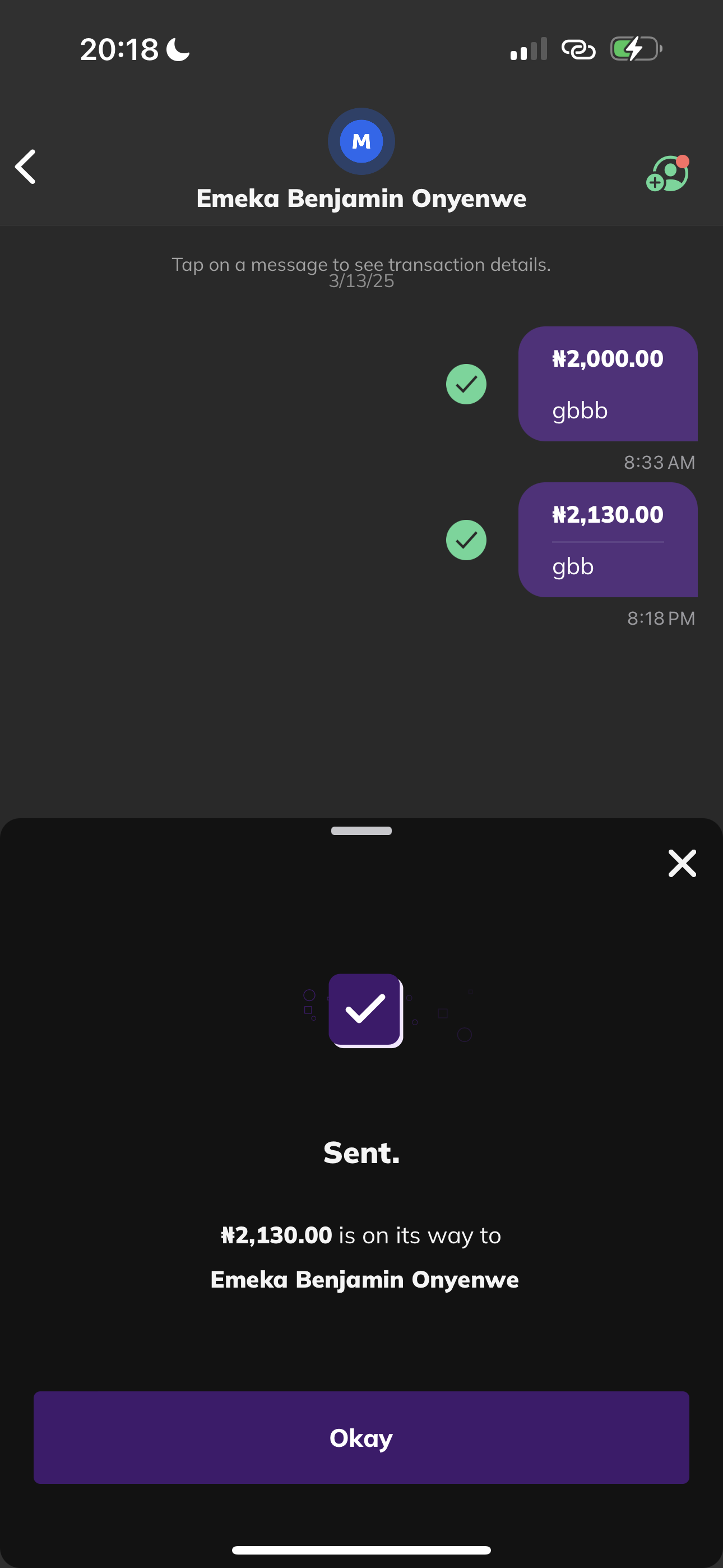
Task: Tap the 8:33 AM message timestamp
Action: [659, 463]
